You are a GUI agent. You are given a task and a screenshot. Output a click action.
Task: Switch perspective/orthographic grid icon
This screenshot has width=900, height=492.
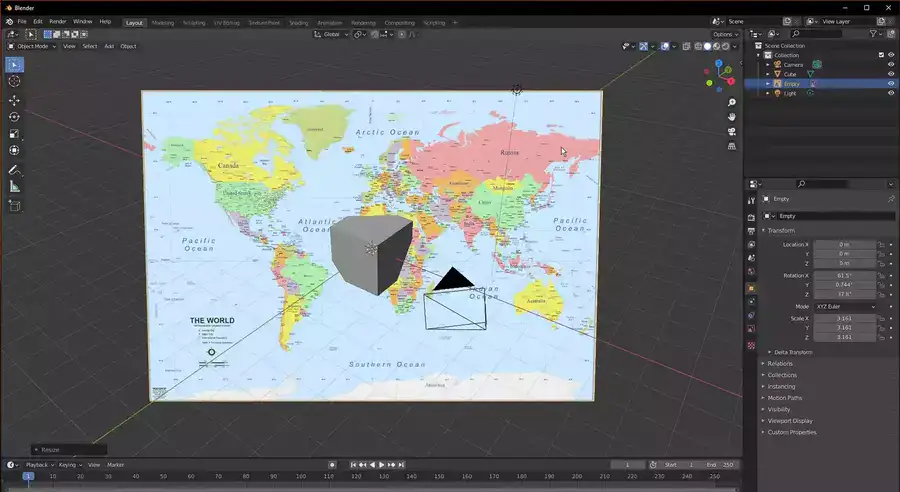pos(732,146)
